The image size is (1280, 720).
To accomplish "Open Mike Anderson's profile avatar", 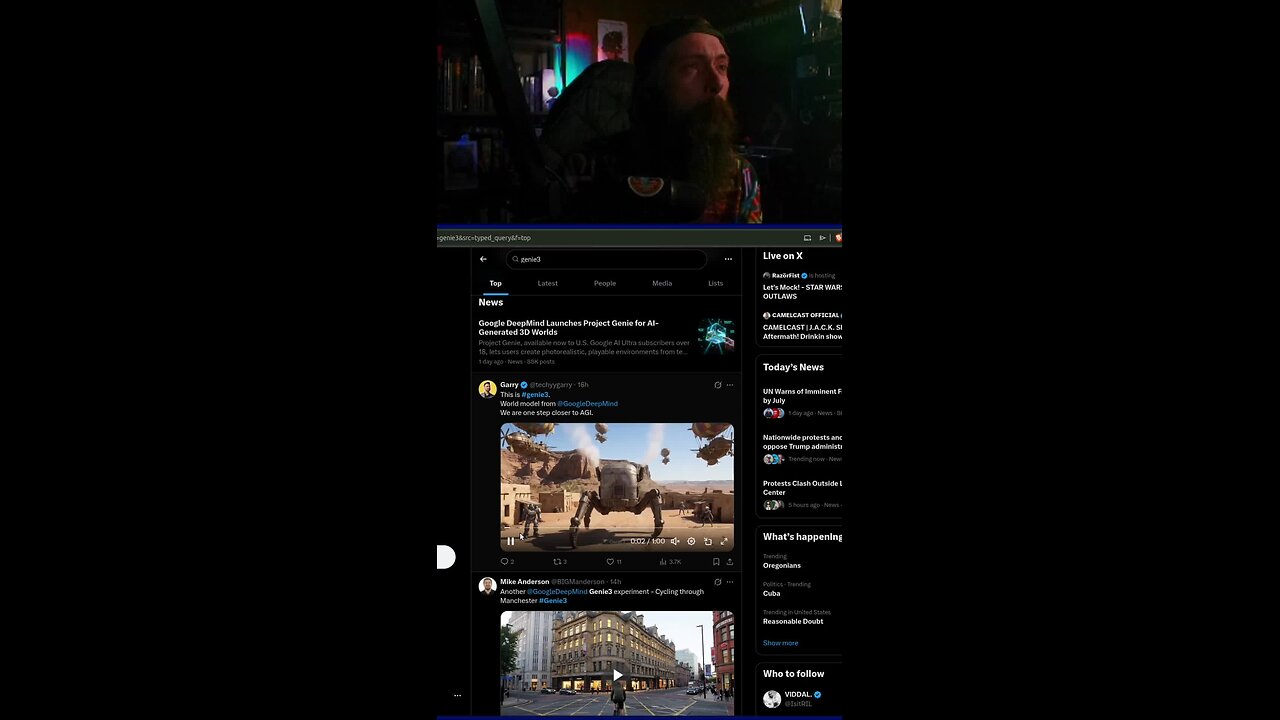I will (488, 586).
